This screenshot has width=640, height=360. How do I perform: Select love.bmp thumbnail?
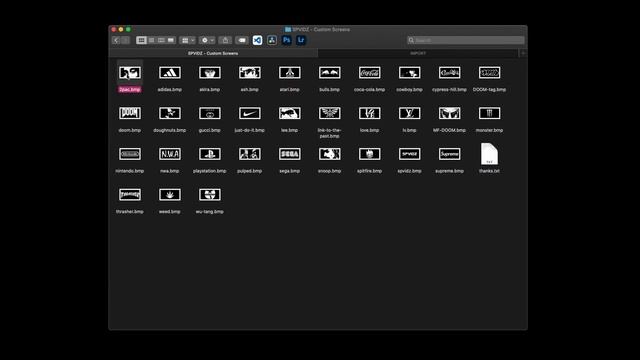tap(370, 113)
